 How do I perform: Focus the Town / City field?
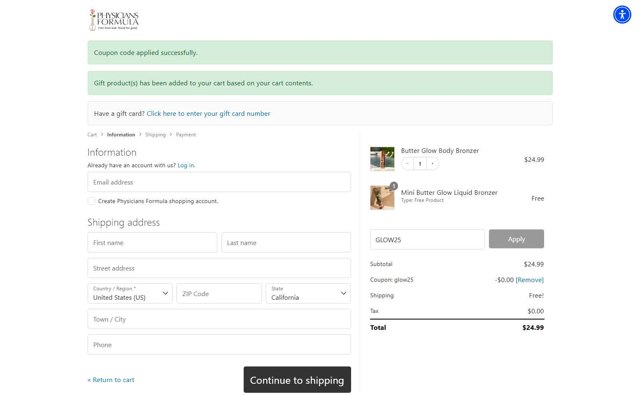pos(219,319)
